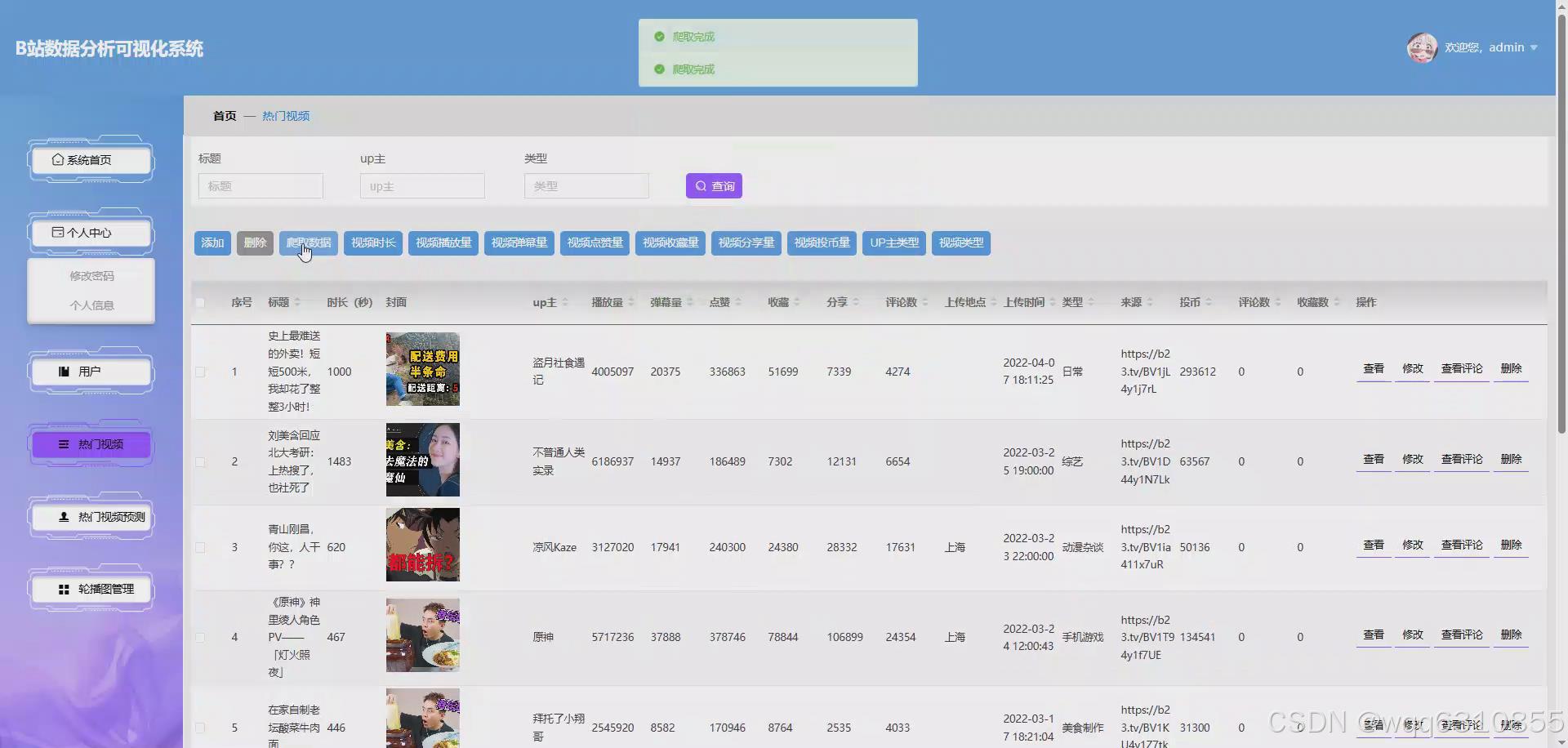Viewport: 1568px width, 748px height.
Task: Sort the table using 播放量 sort arrows
Action: (x=631, y=303)
